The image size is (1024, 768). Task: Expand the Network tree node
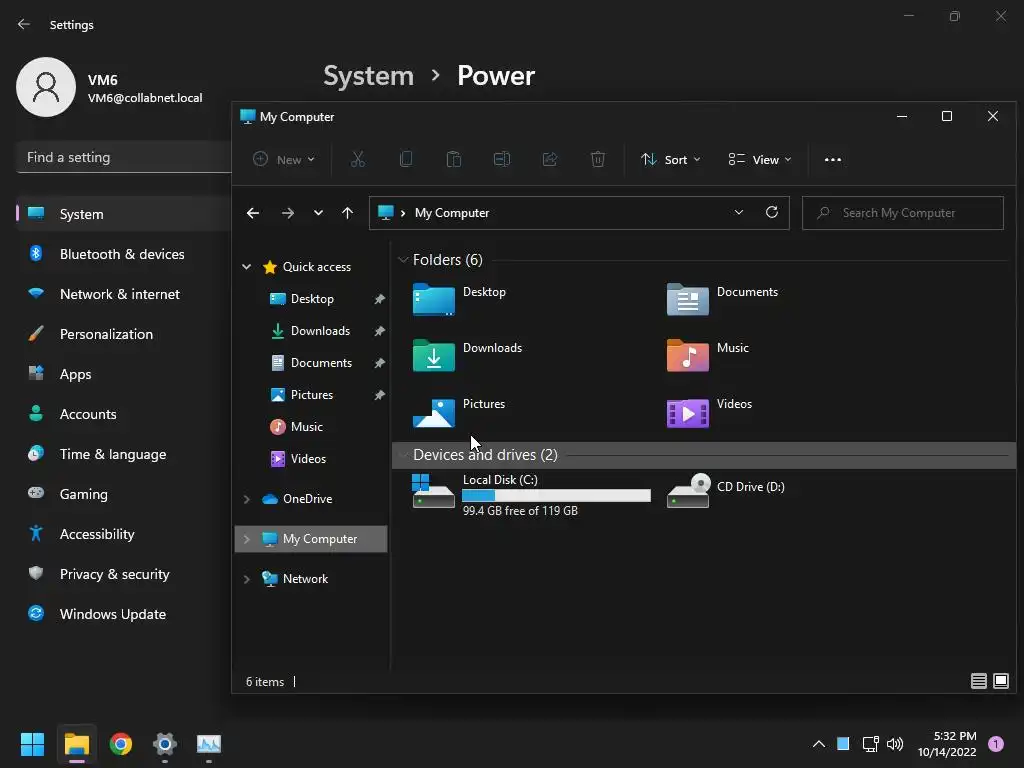pos(246,579)
